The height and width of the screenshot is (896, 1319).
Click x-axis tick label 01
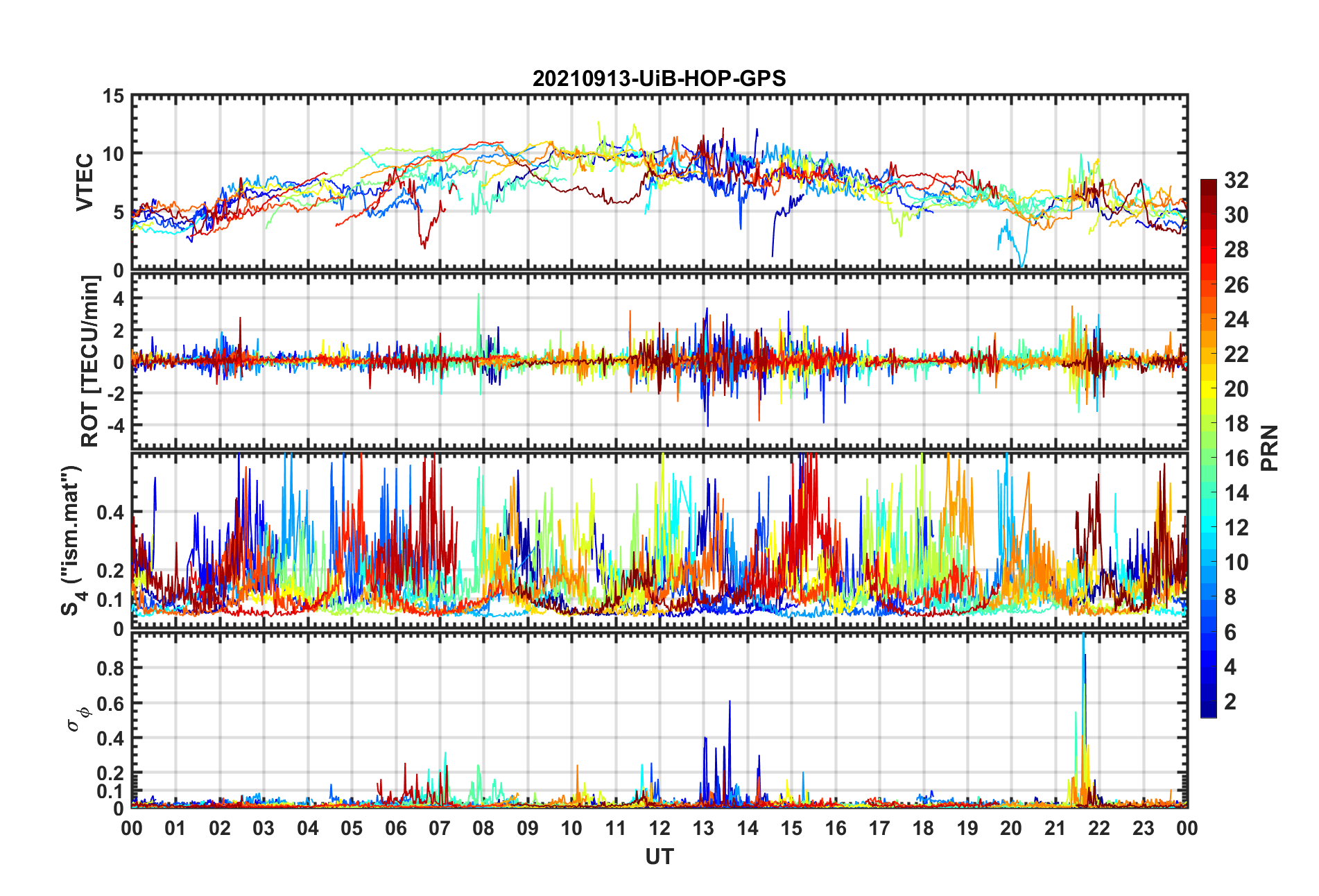click(x=175, y=829)
